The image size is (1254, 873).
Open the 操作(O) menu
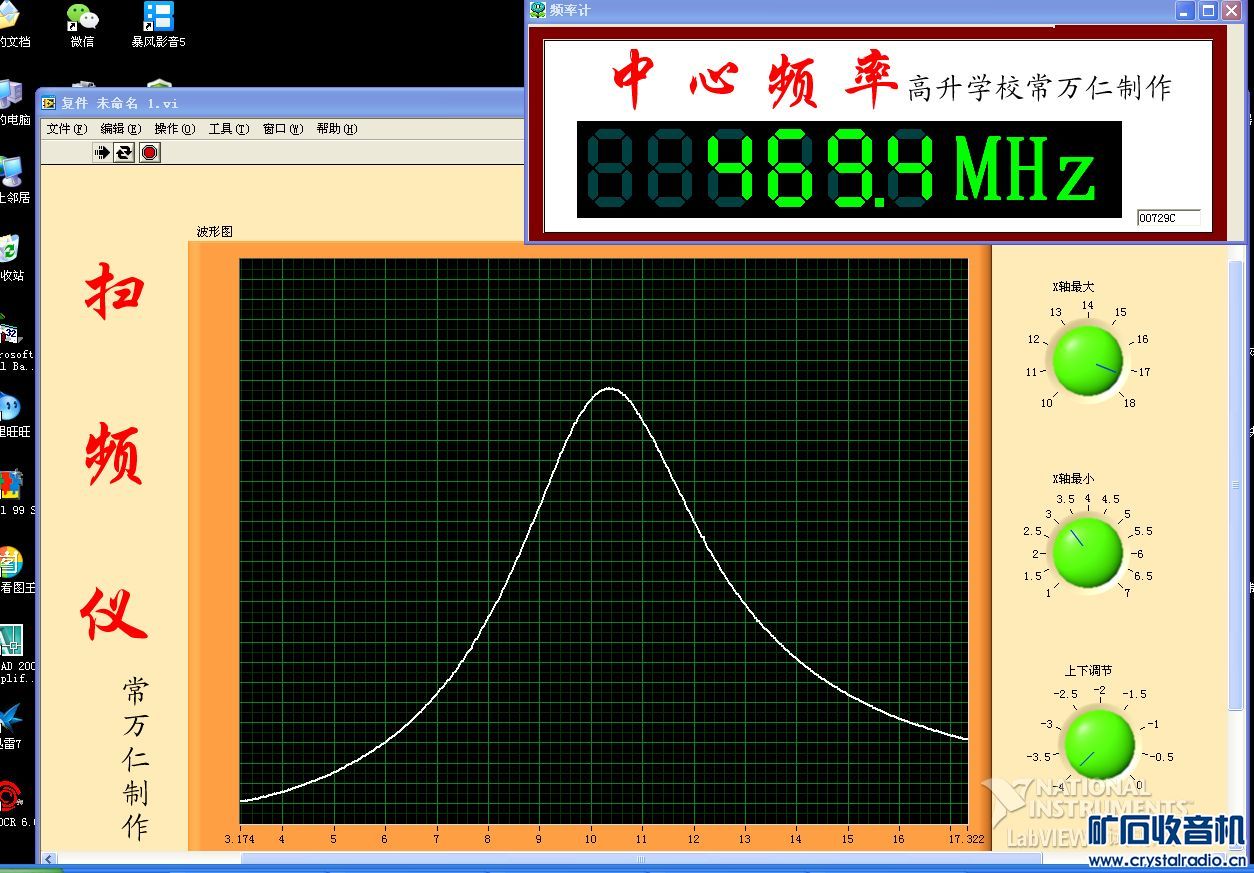pos(175,128)
